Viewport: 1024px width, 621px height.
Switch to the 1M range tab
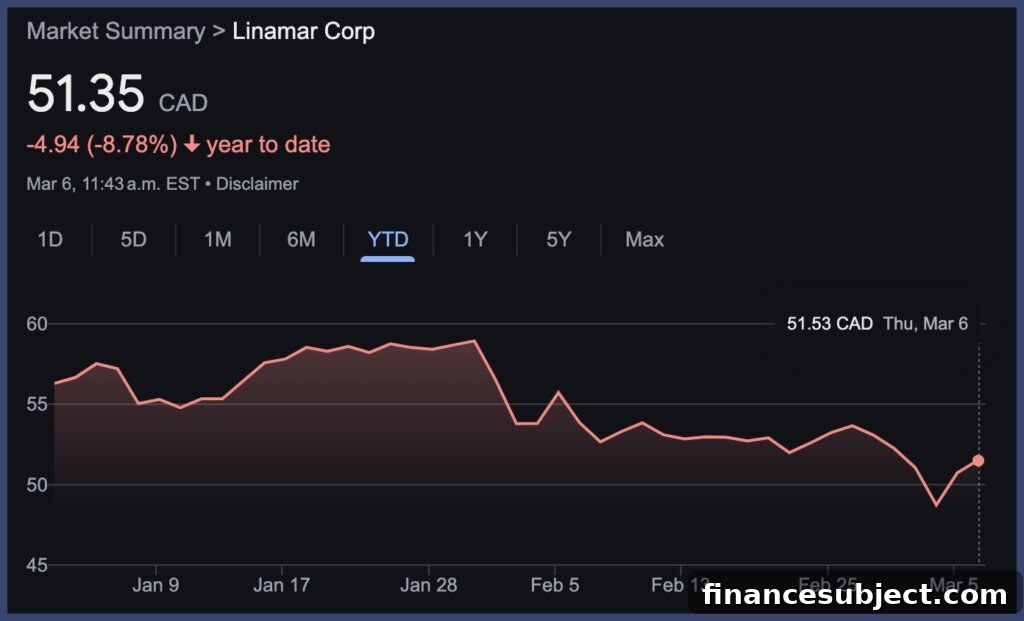[217, 240]
